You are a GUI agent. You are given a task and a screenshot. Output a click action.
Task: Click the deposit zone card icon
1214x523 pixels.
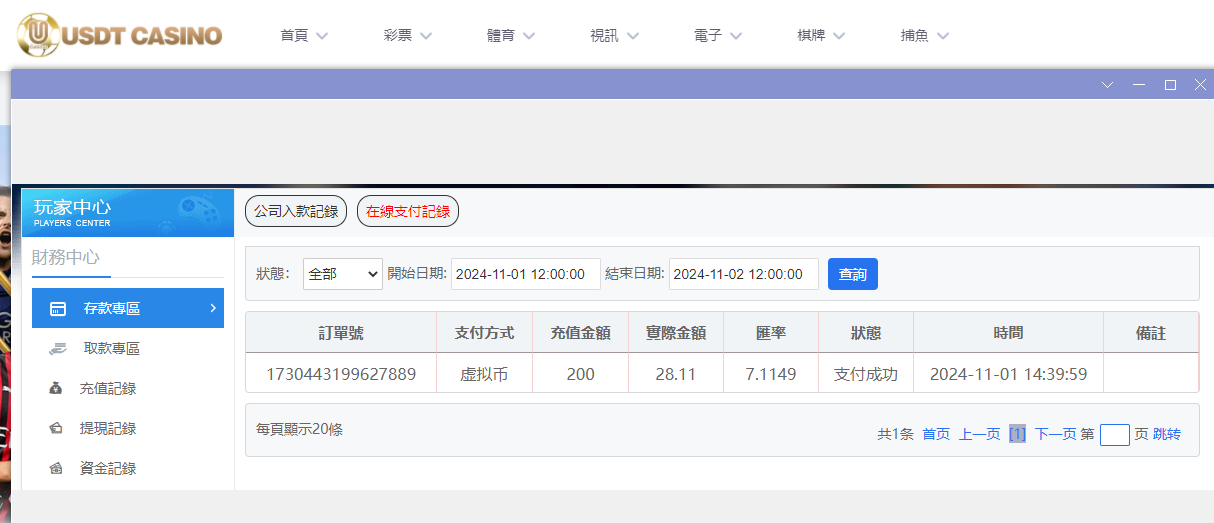[x=58, y=308]
